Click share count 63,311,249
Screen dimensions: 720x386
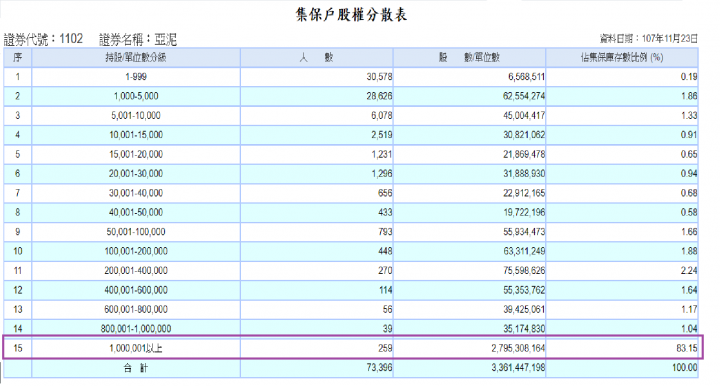(x=524, y=251)
